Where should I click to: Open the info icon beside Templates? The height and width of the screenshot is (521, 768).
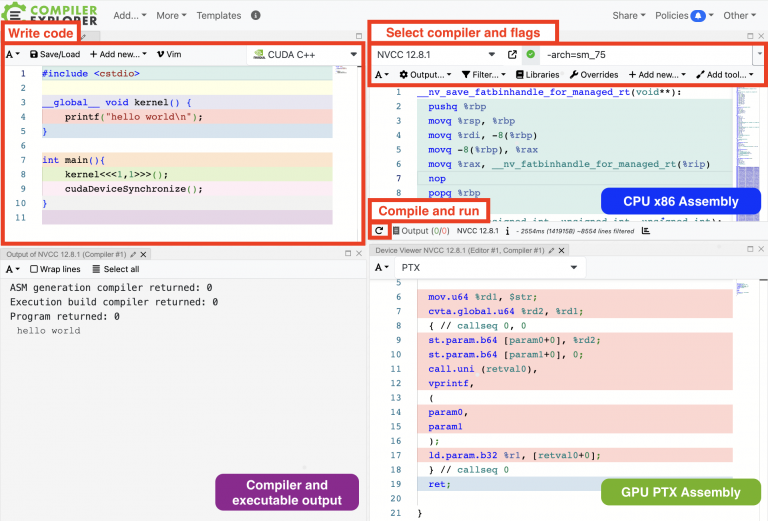(256, 15)
